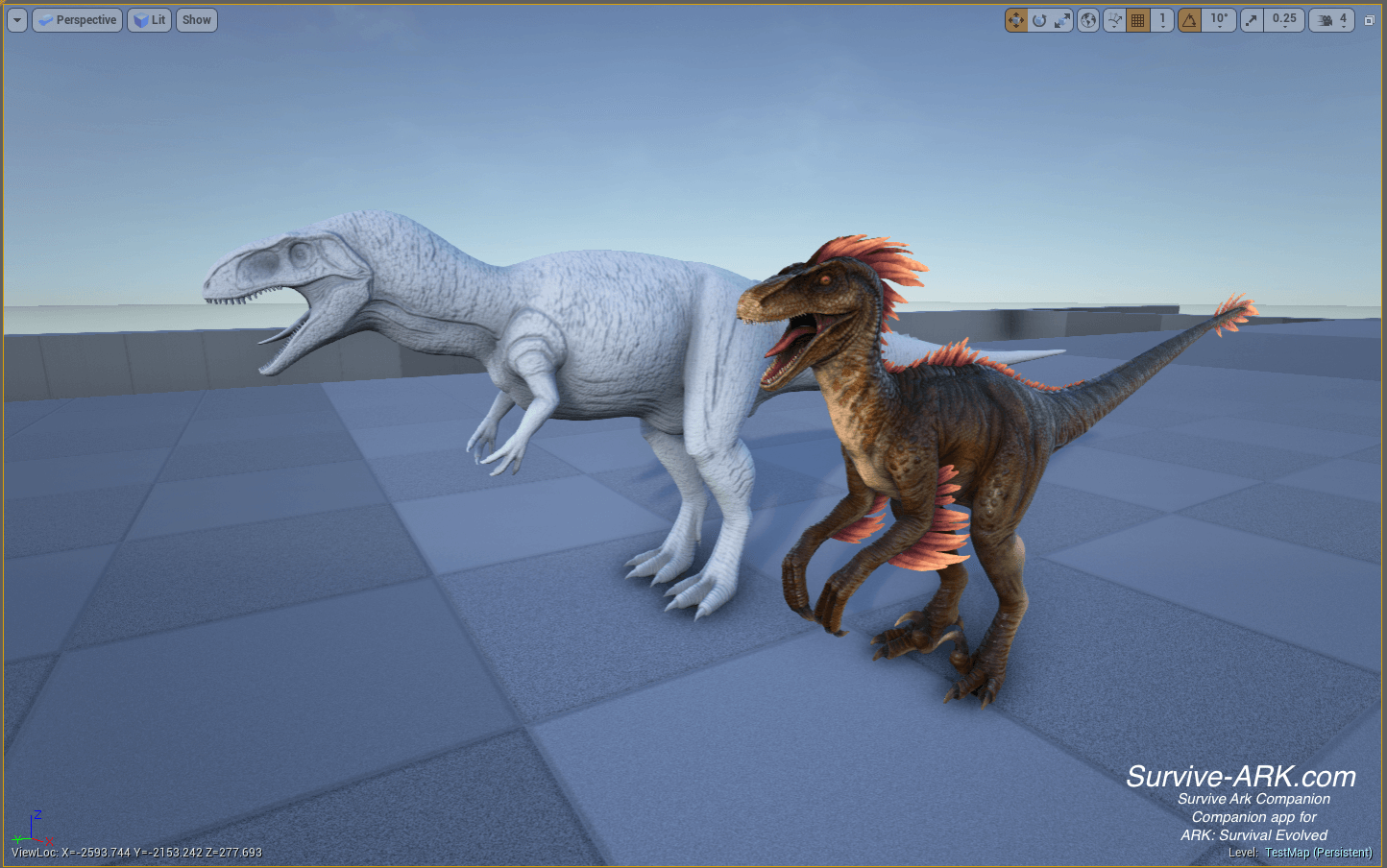Select the translate (move) gizmo tool
The image size is (1387, 868).
coord(1016,20)
